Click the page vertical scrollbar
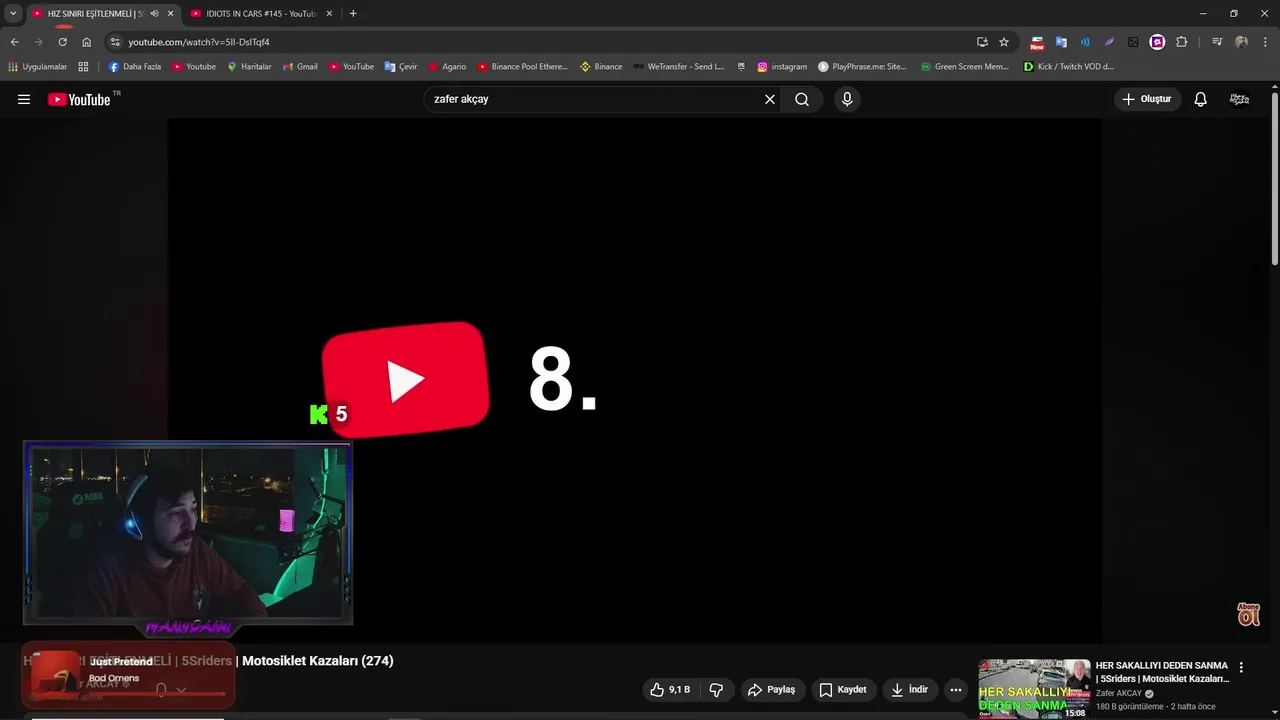 pyautogui.click(x=1275, y=178)
